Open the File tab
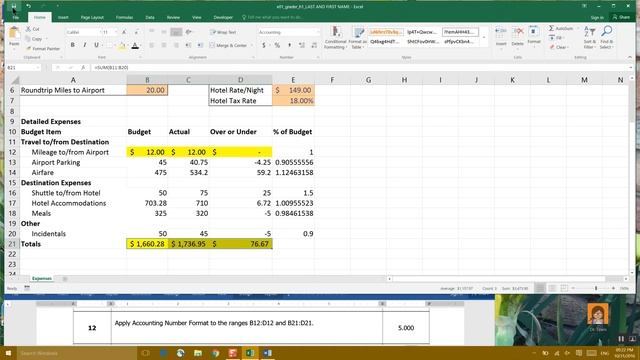 click(x=16, y=18)
